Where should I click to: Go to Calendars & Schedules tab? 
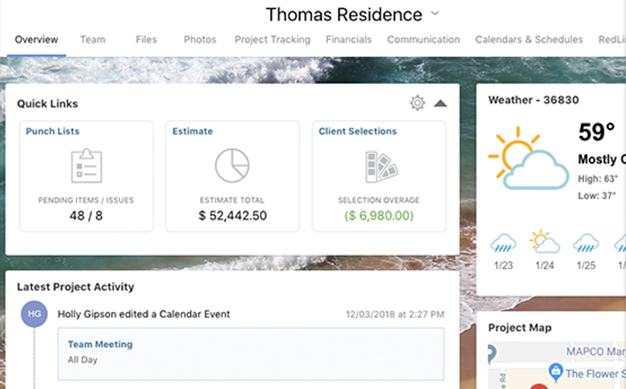pyautogui.click(x=529, y=40)
